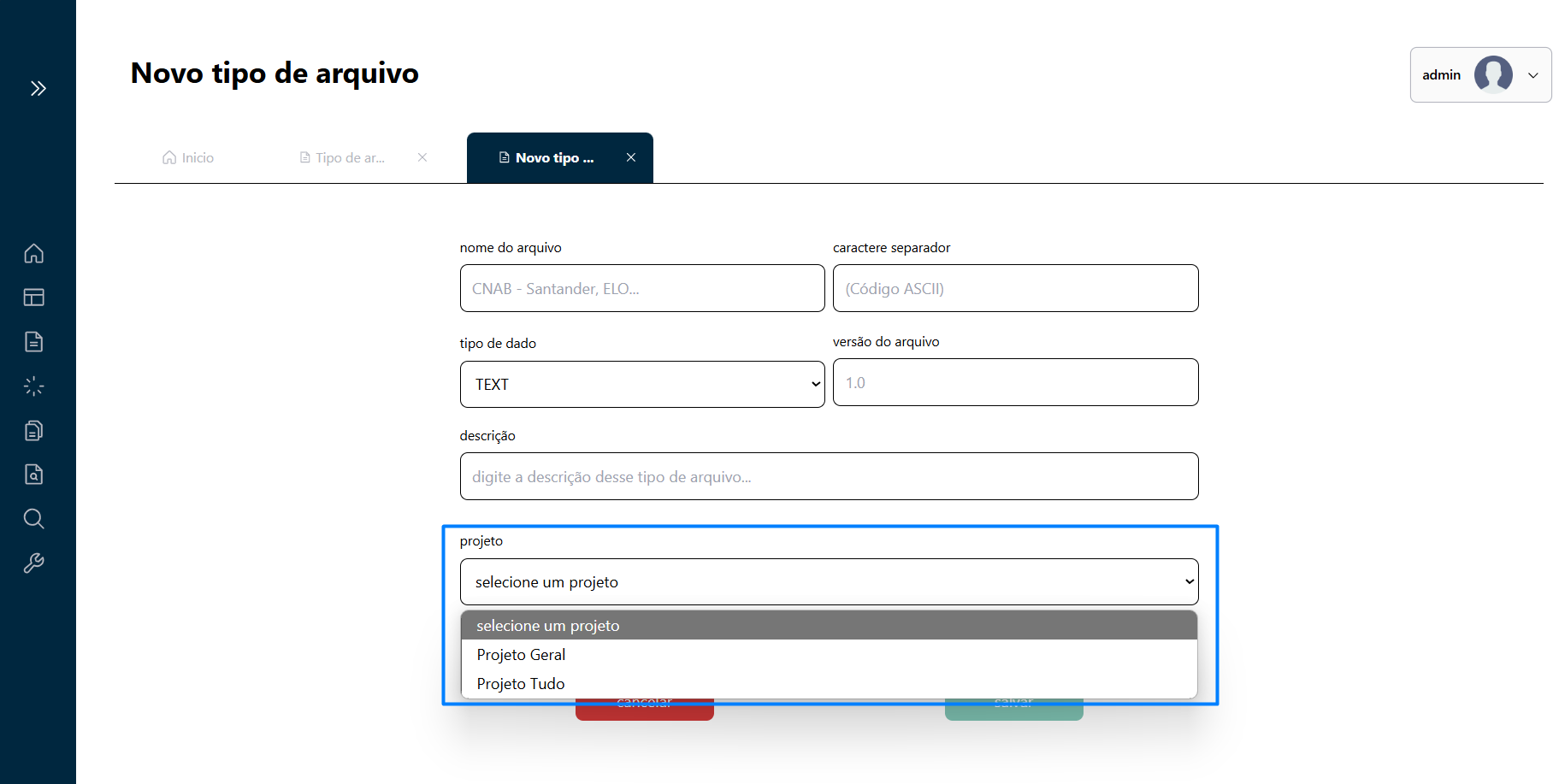Open the file search icon in sidebar
The image size is (1559, 784).
pos(34,475)
